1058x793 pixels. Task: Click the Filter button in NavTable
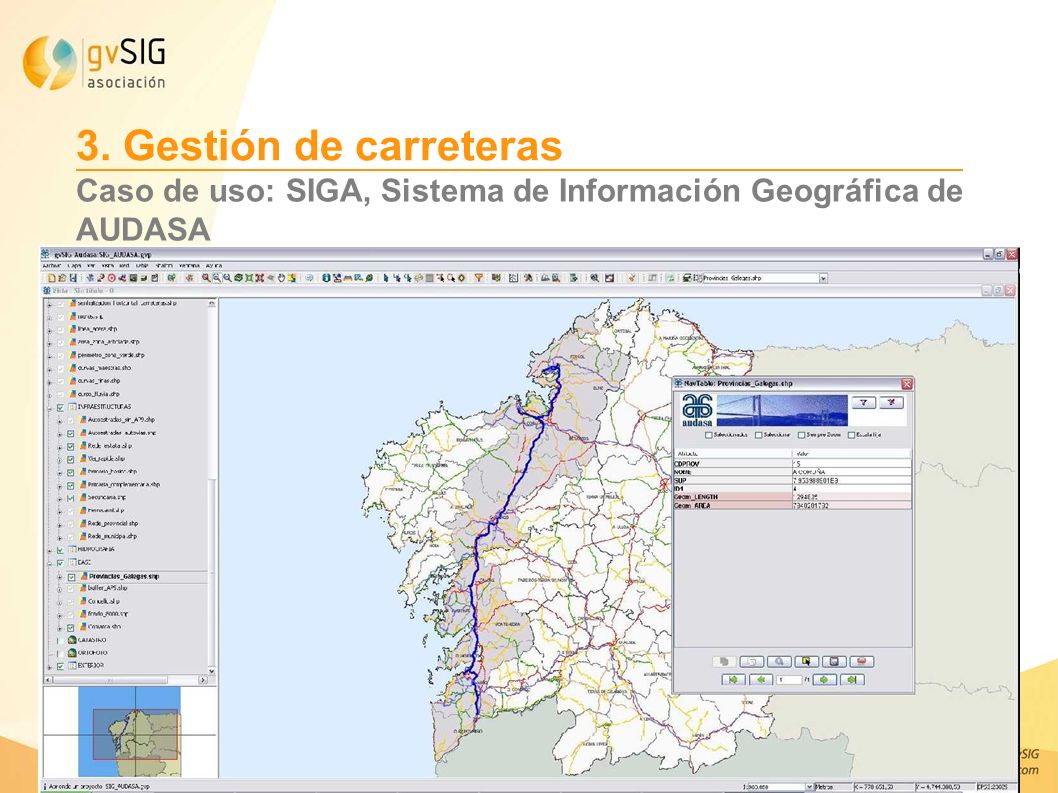pyautogui.click(x=864, y=402)
